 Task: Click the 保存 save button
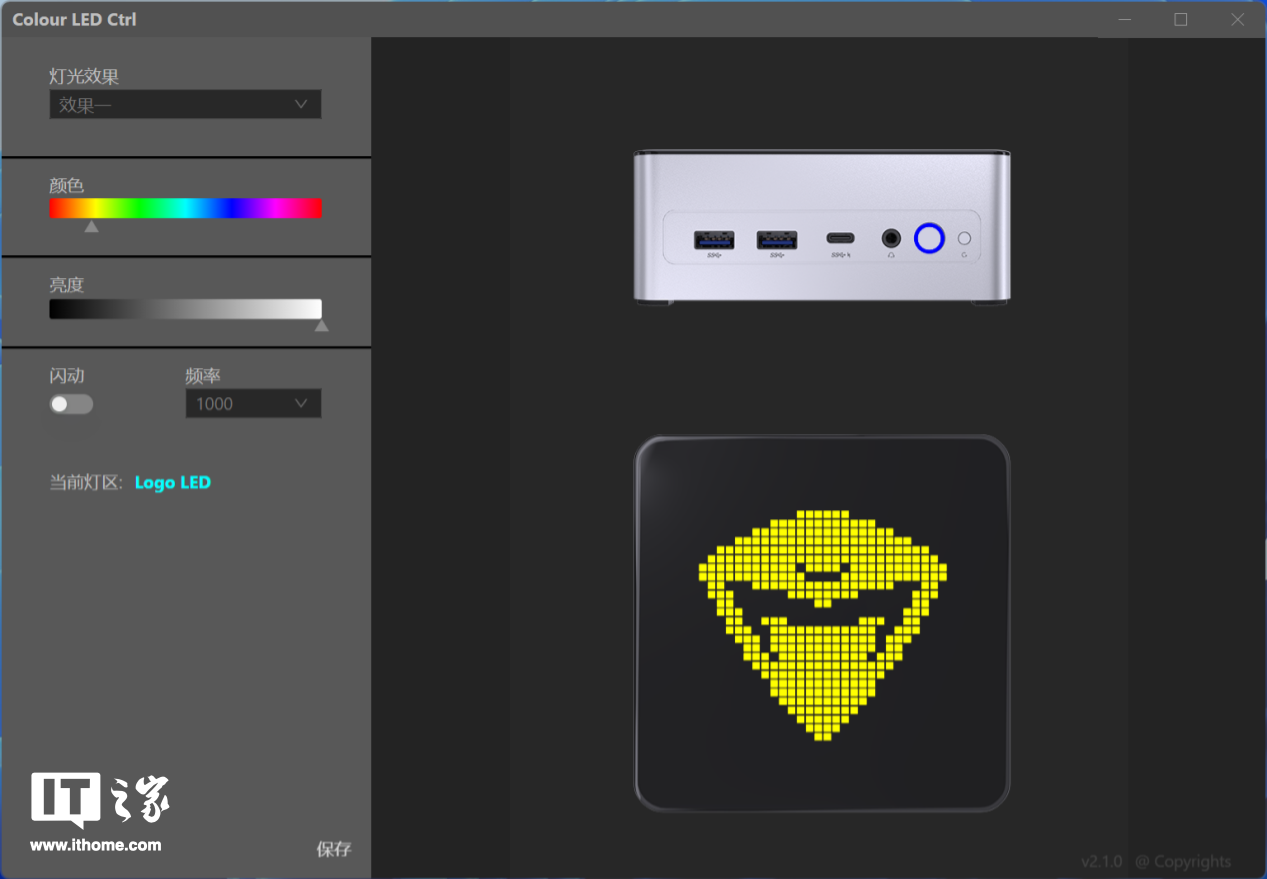coord(334,849)
